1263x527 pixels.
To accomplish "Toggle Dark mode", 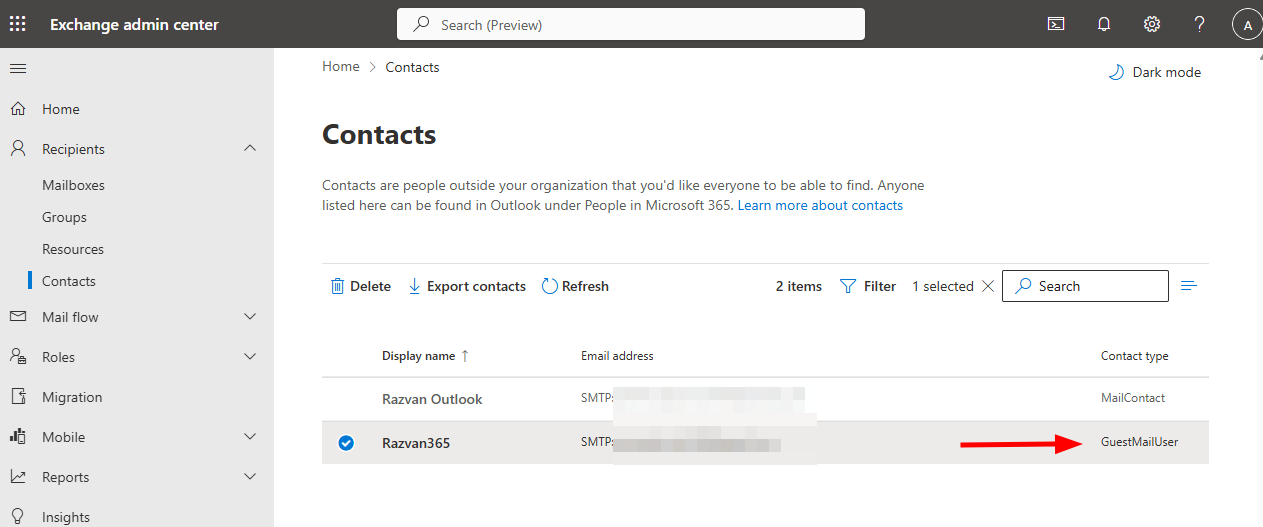I will (1154, 72).
